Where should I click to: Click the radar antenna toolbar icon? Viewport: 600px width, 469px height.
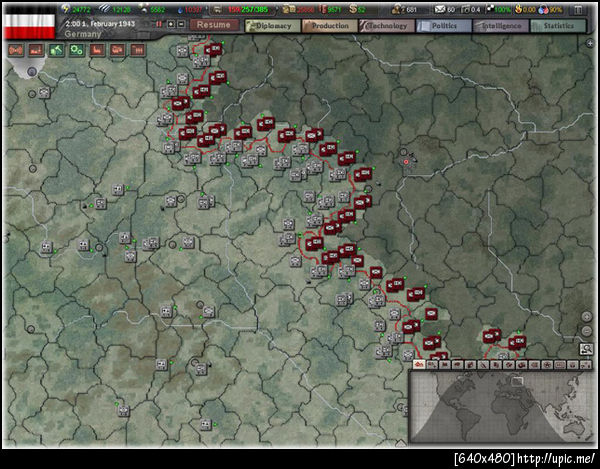[16, 50]
